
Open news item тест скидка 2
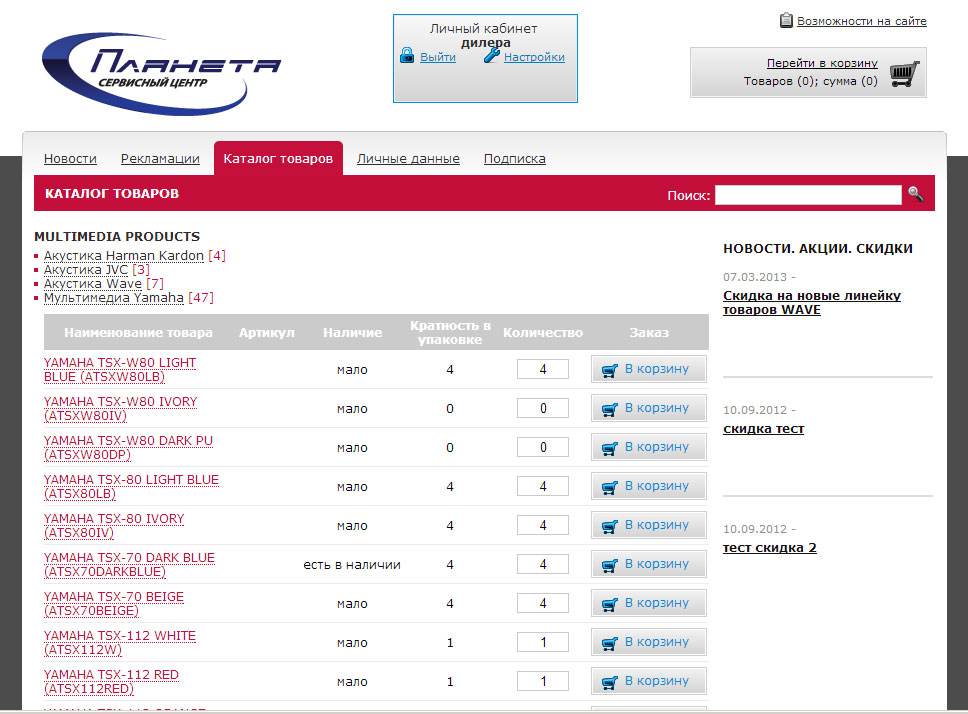tap(770, 548)
